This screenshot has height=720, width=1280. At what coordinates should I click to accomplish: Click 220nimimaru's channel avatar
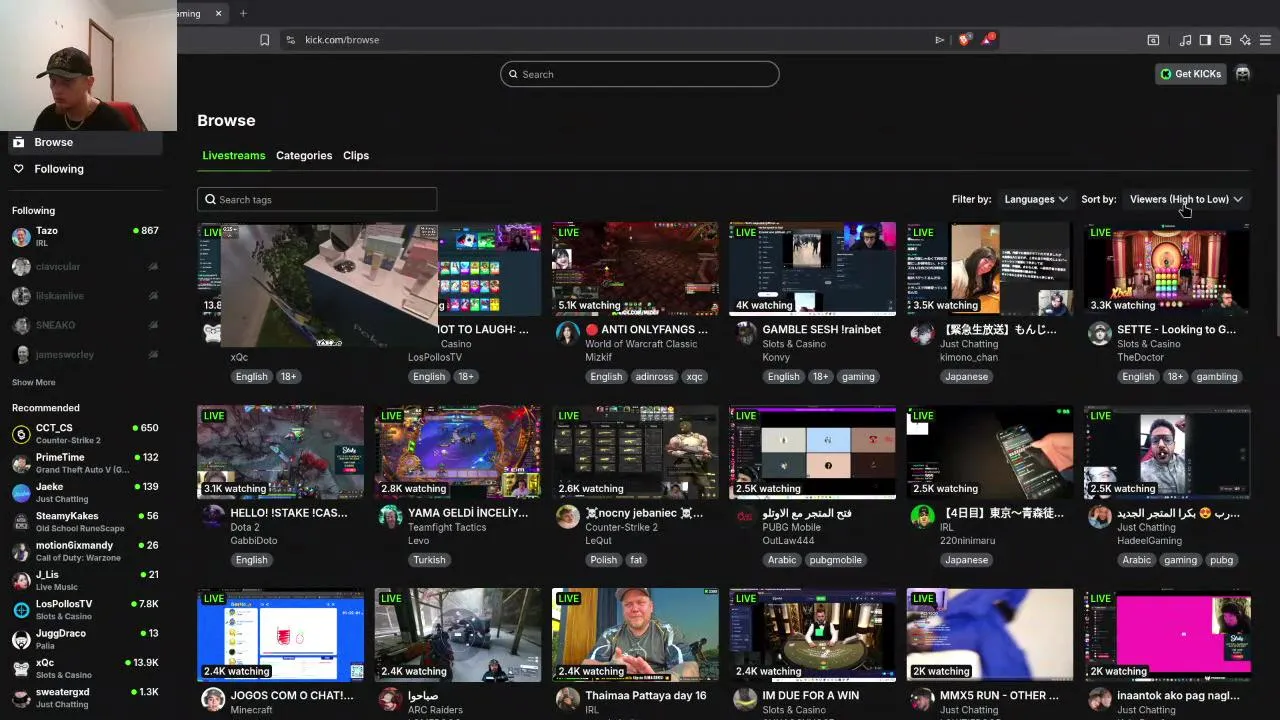(x=922, y=516)
